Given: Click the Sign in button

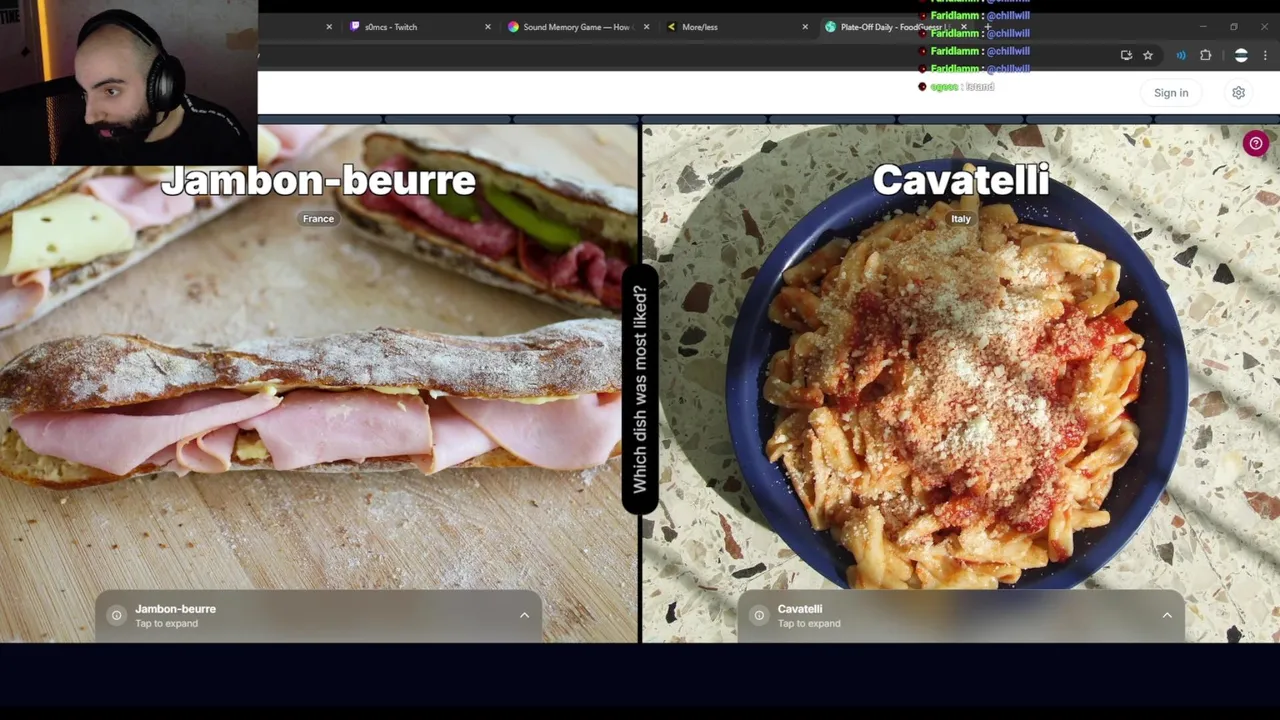Looking at the screenshot, I should point(1171,93).
